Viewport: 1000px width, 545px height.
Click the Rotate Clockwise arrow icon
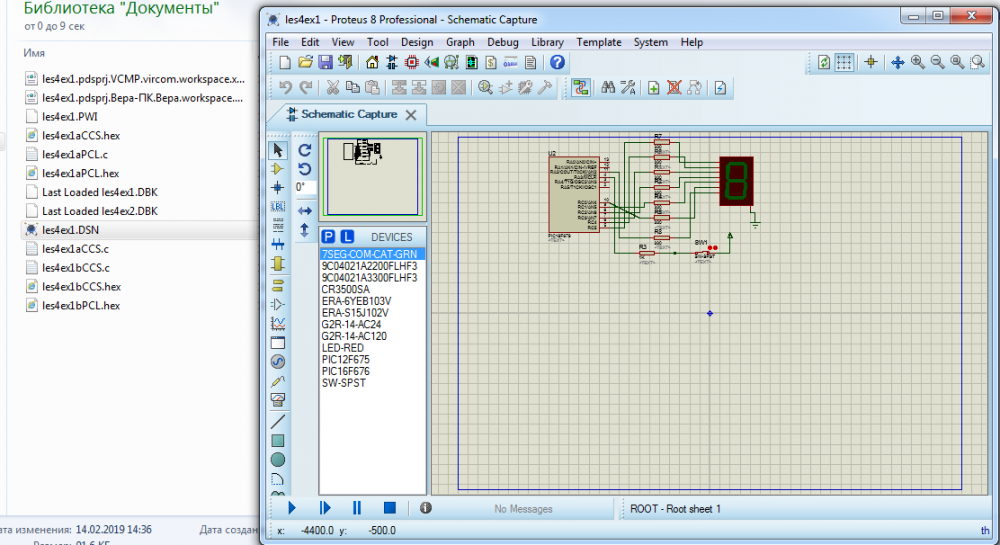(305, 149)
